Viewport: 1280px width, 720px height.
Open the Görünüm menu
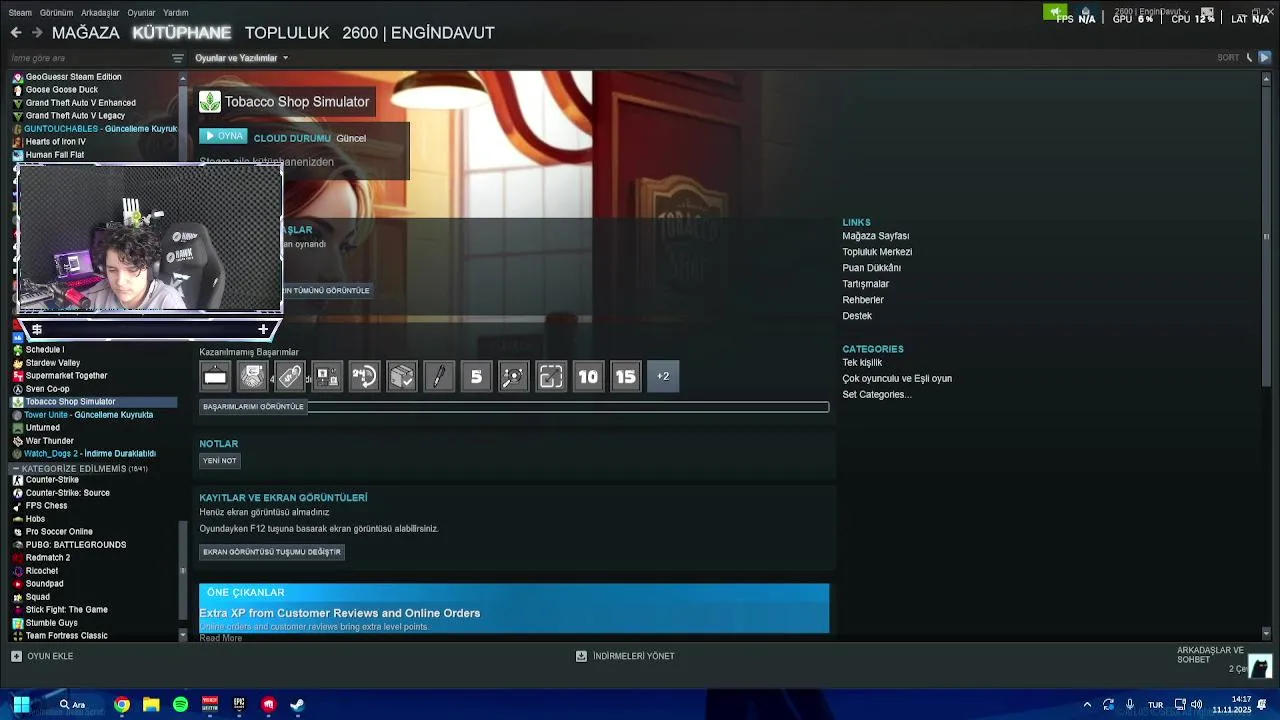57,13
